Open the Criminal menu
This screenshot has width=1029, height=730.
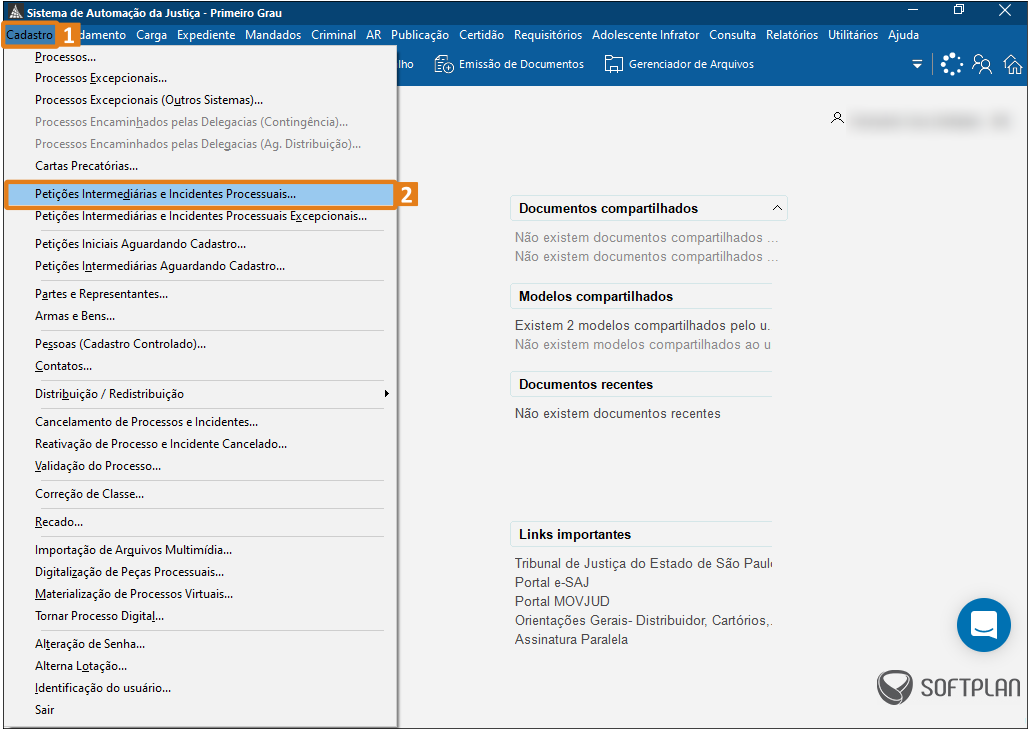(x=333, y=35)
